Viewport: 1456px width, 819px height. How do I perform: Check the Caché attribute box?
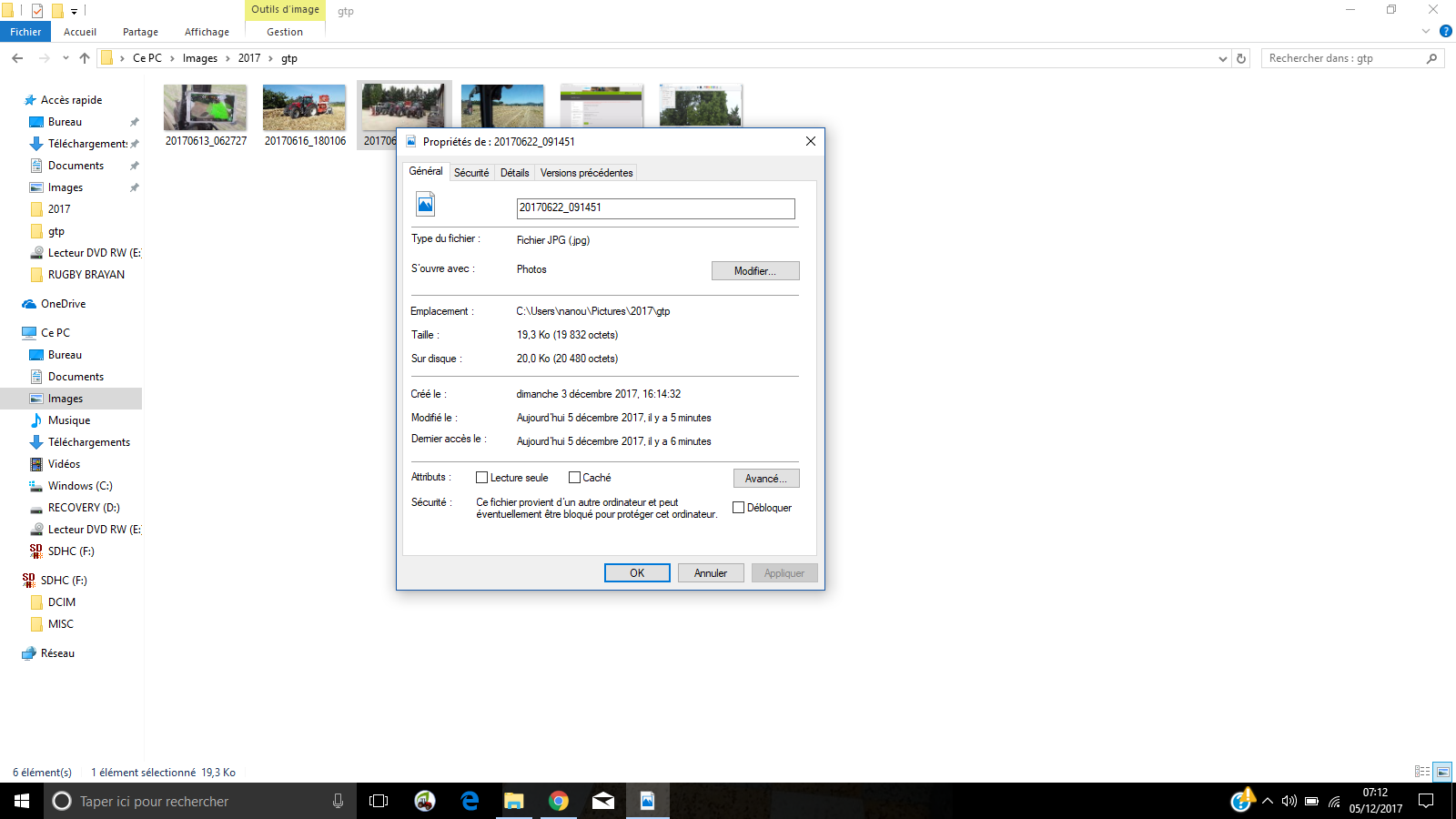[x=574, y=478]
